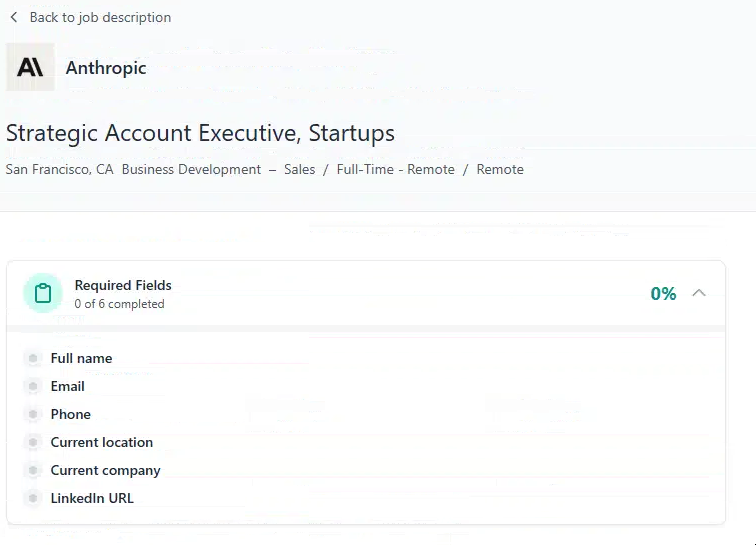Image resolution: width=756 pixels, height=545 pixels.
Task: Click the status dot beside Email
Action: (x=33, y=386)
